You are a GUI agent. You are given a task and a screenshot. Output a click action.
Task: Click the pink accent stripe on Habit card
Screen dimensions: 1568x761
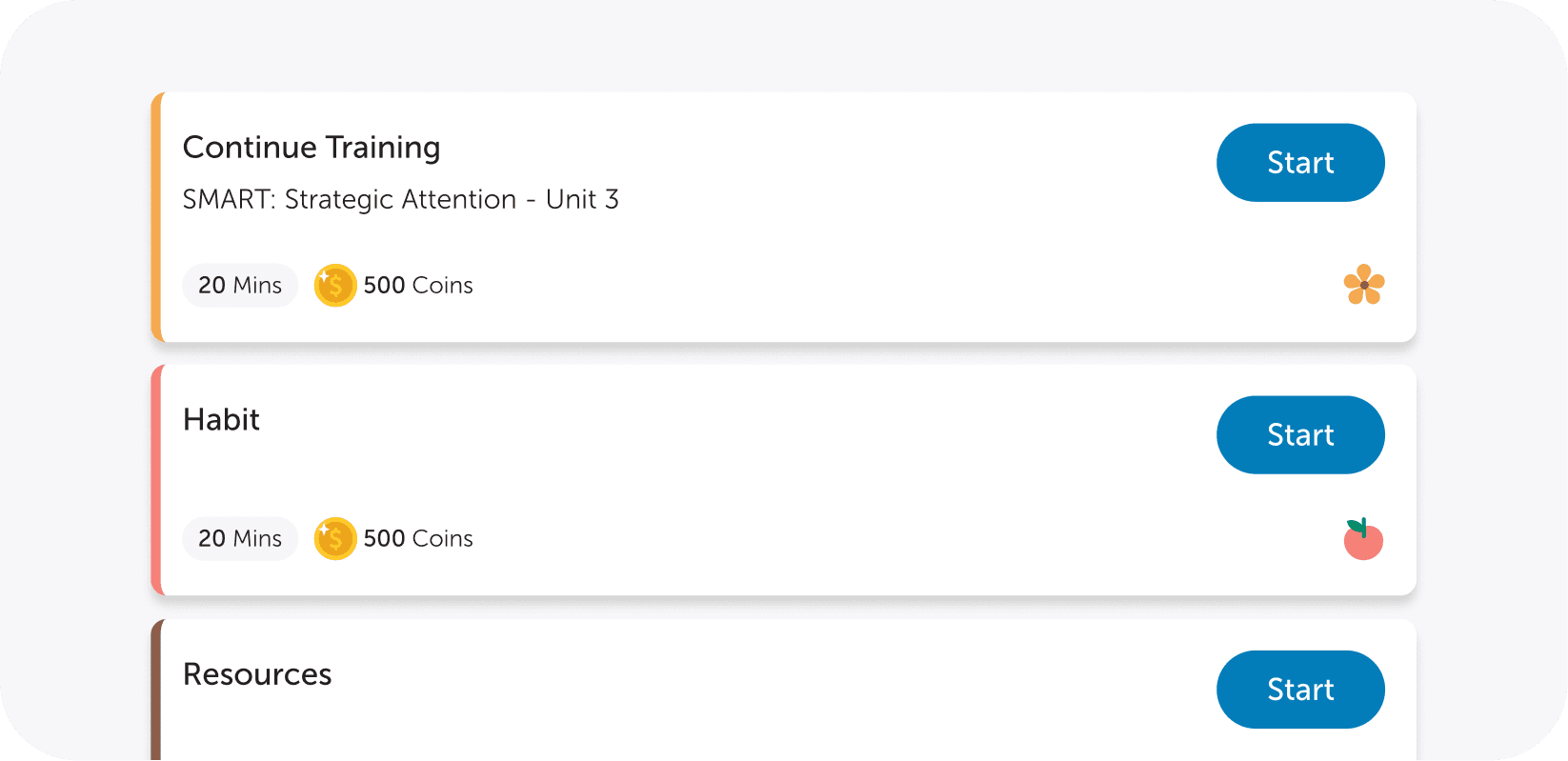pos(157,480)
